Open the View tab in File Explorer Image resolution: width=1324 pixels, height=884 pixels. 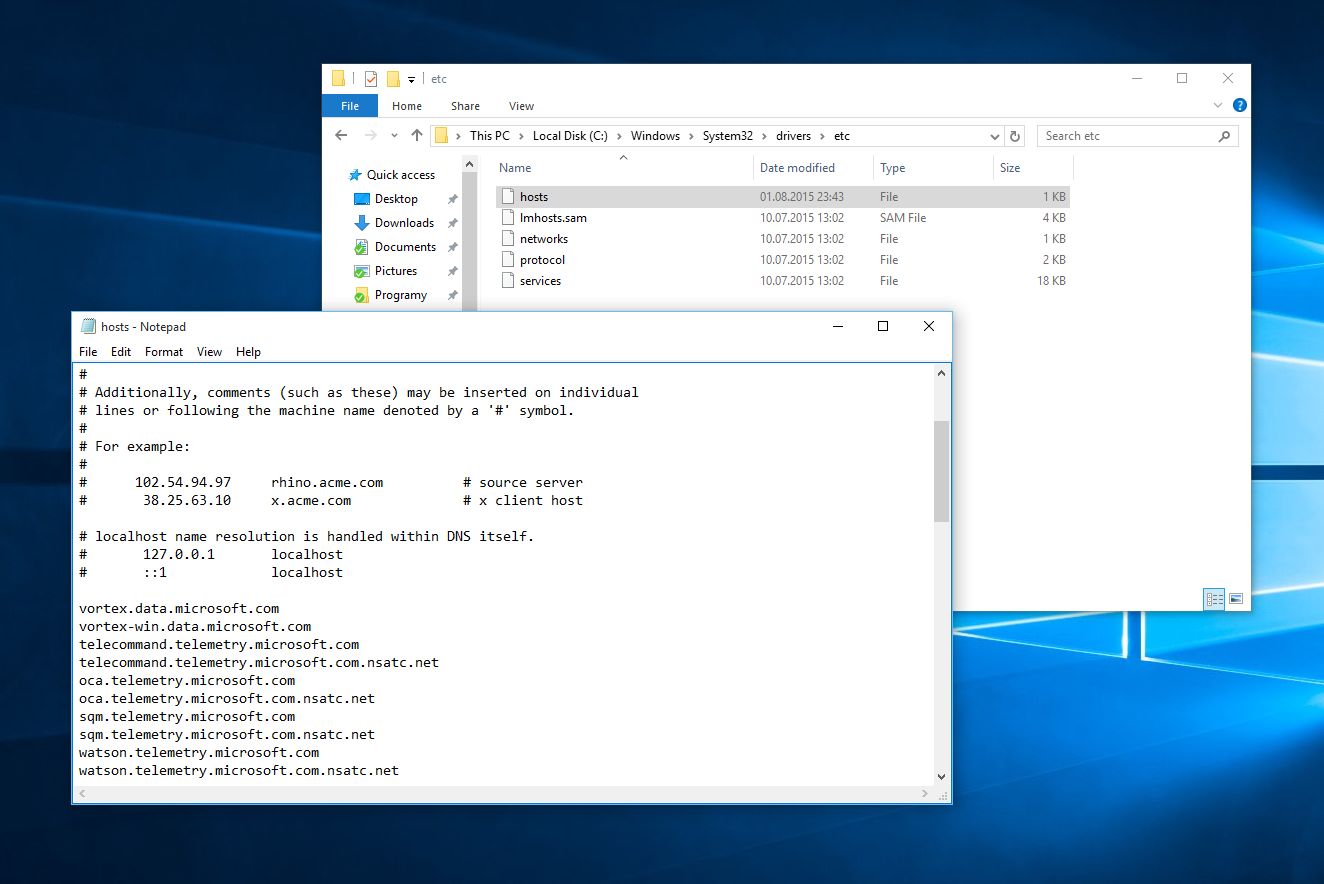click(521, 106)
